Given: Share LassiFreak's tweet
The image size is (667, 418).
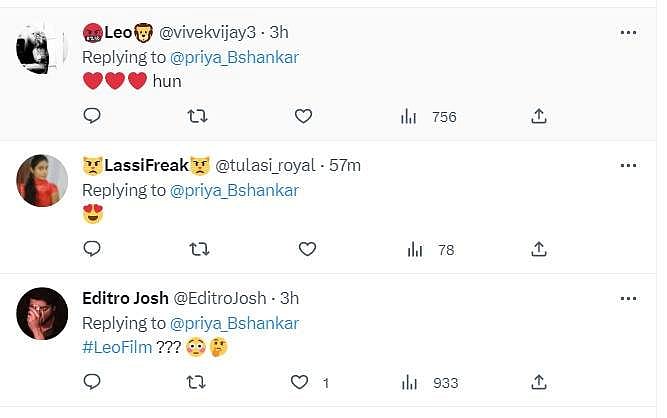Looking at the screenshot, I should pos(539,249).
